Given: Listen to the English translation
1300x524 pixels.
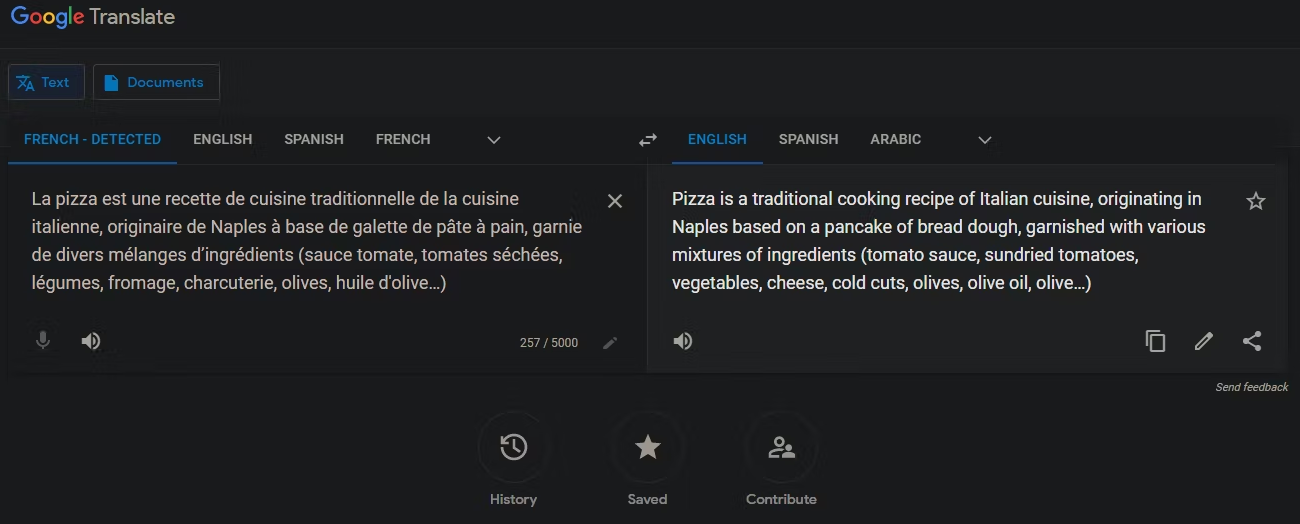Looking at the screenshot, I should coord(683,341).
